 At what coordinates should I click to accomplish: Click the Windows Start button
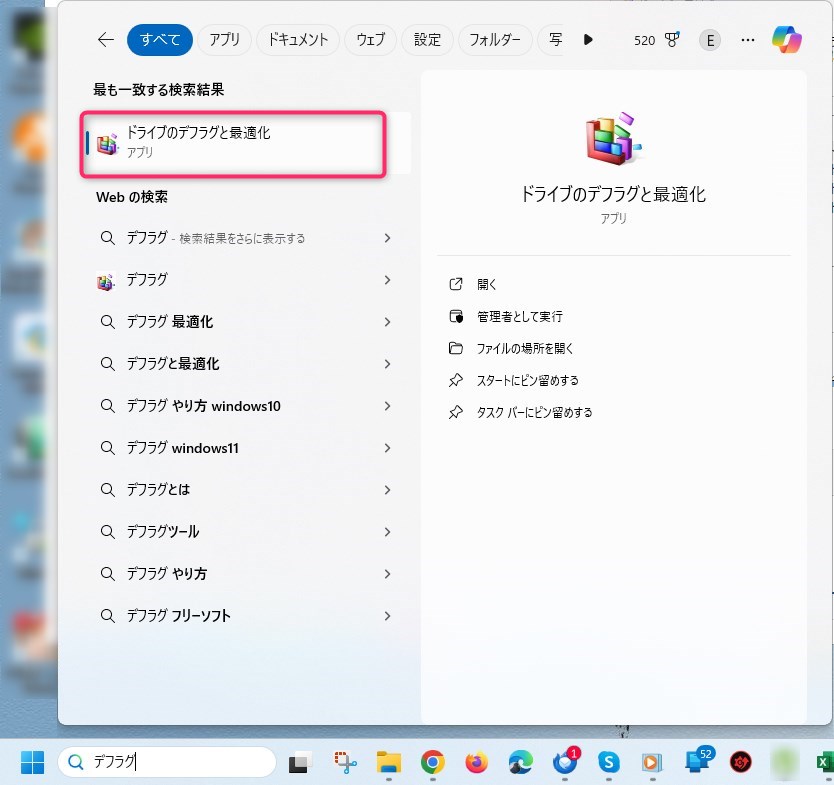click(32, 763)
